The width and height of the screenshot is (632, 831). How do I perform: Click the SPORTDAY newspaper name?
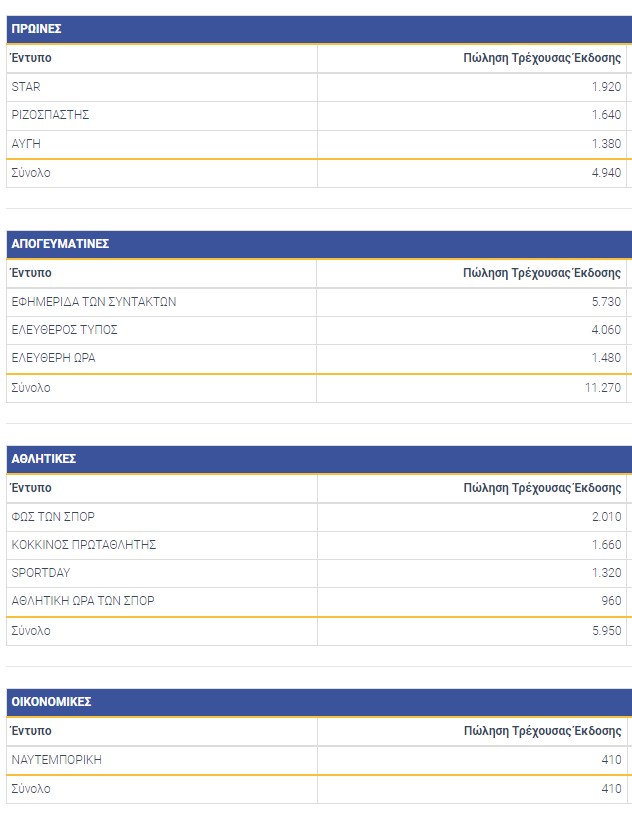coord(41,573)
